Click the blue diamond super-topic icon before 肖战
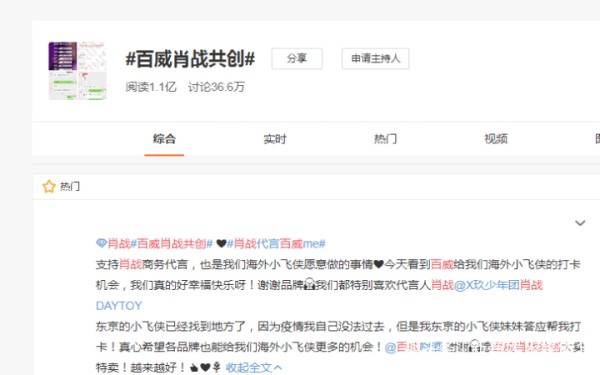 pos(101,243)
